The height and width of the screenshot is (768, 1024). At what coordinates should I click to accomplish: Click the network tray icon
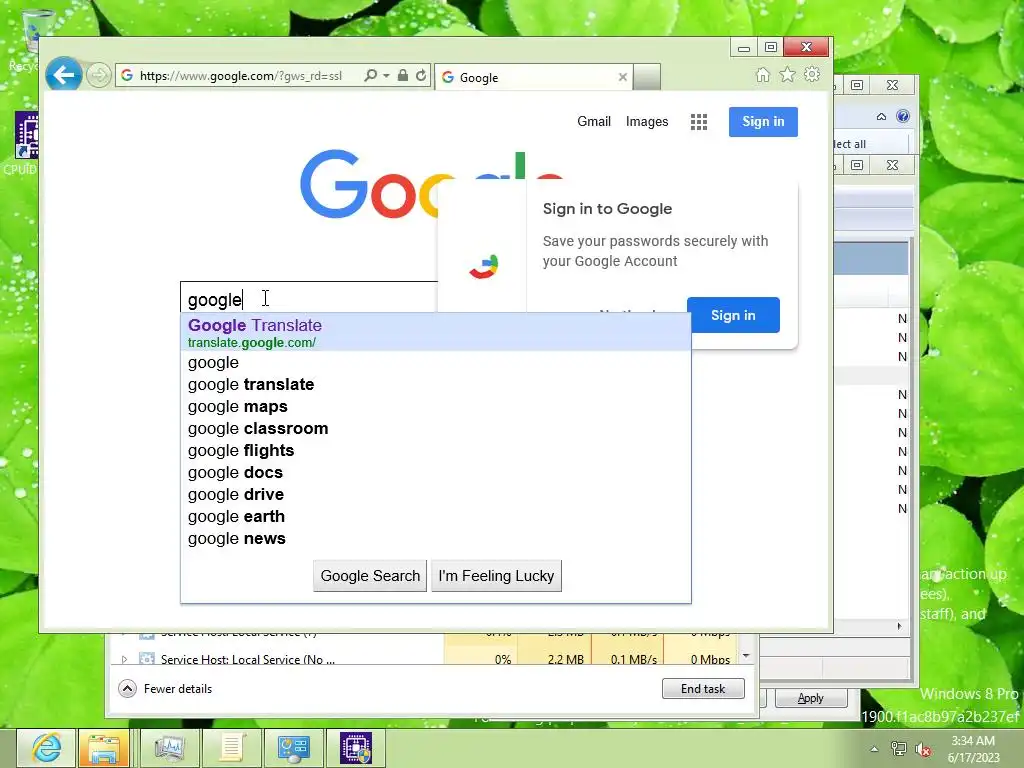899,749
